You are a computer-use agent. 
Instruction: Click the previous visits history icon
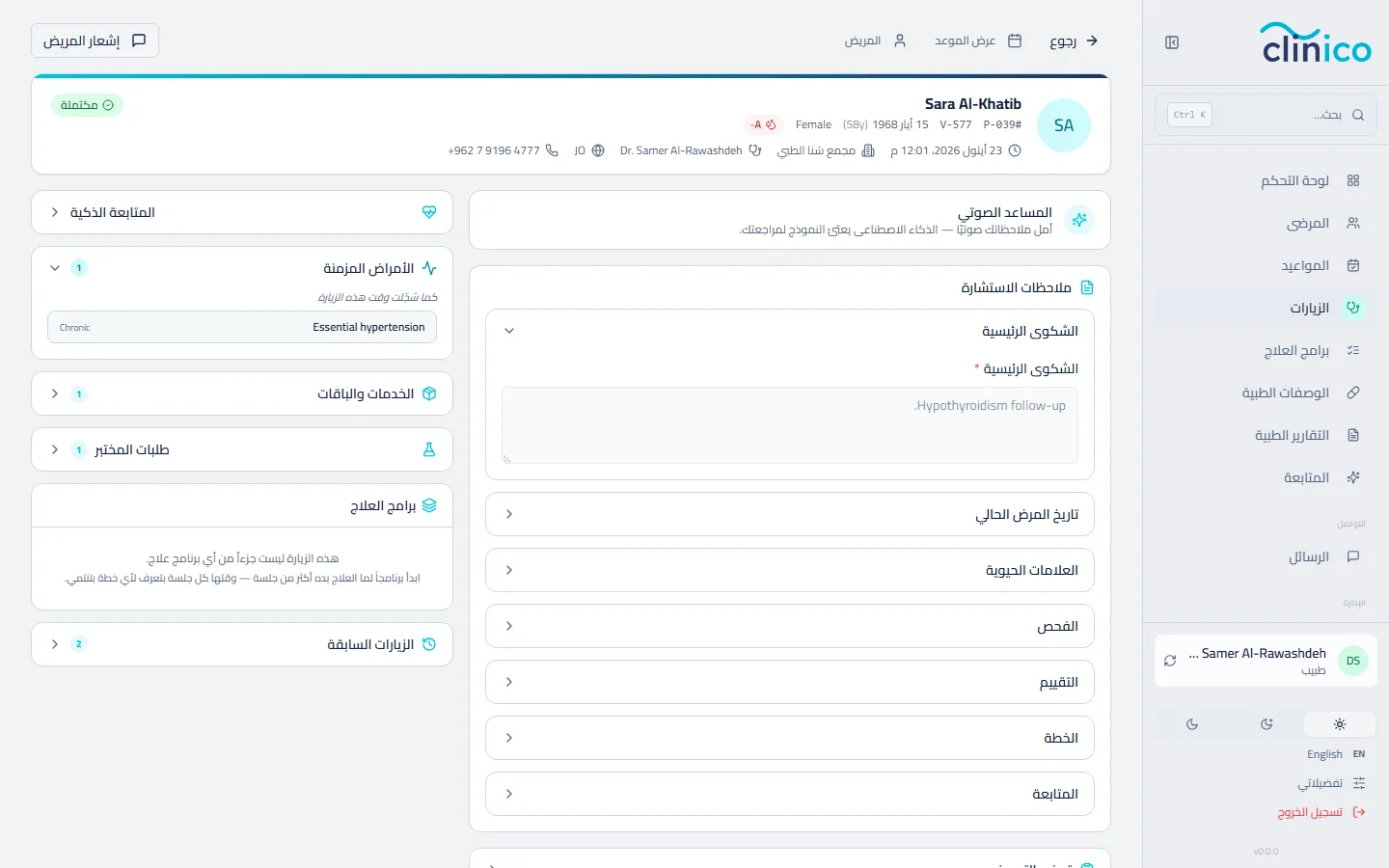click(x=429, y=644)
